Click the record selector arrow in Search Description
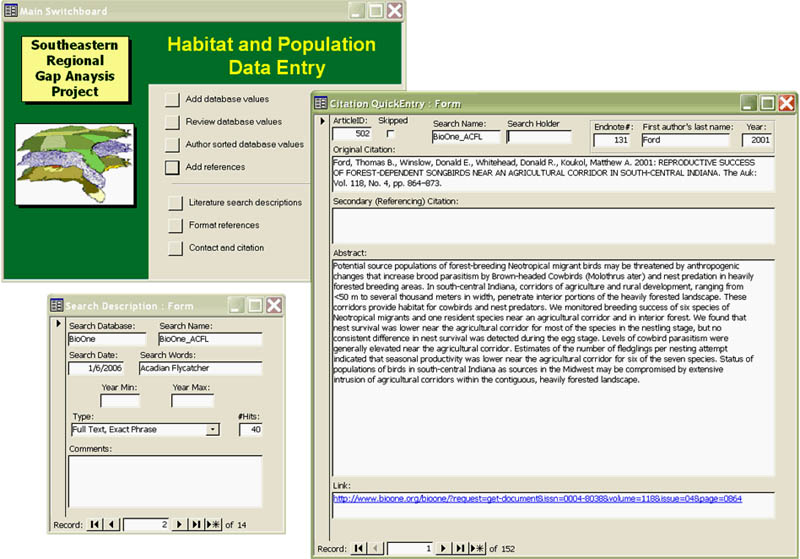The image size is (800, 559). pyautogui.click(x=58, y=323)
